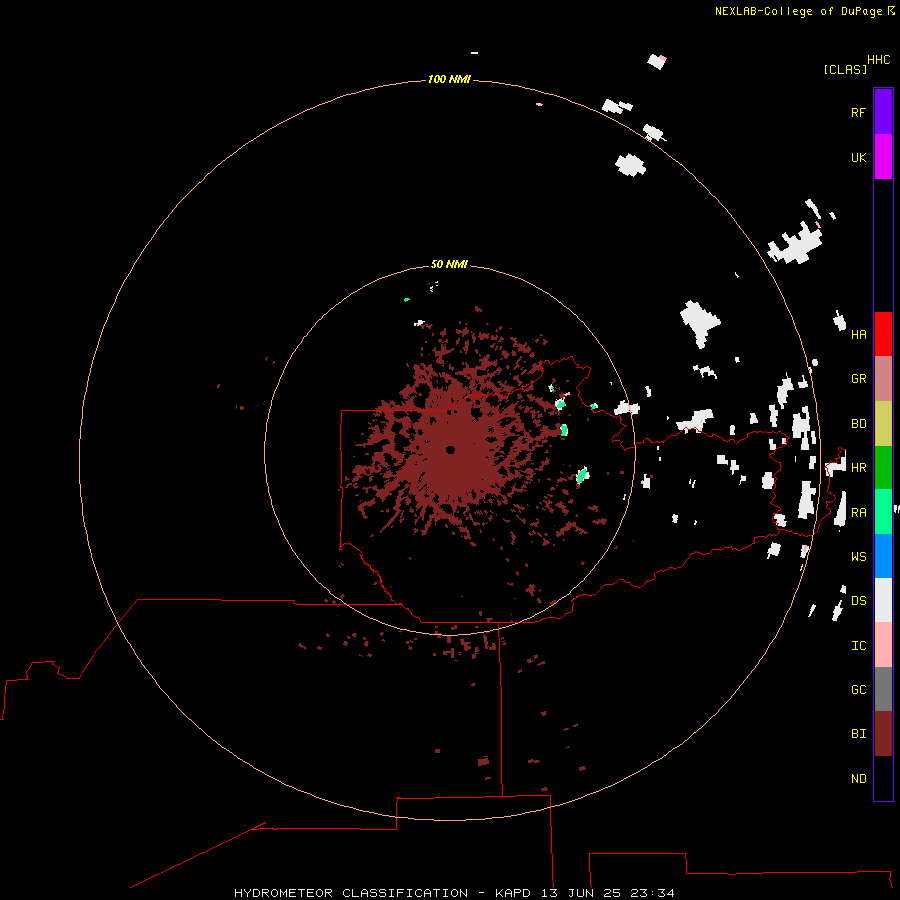Click the BD yellow legend swatch
This screenshot has height=900, width=900.
(883, 424)
